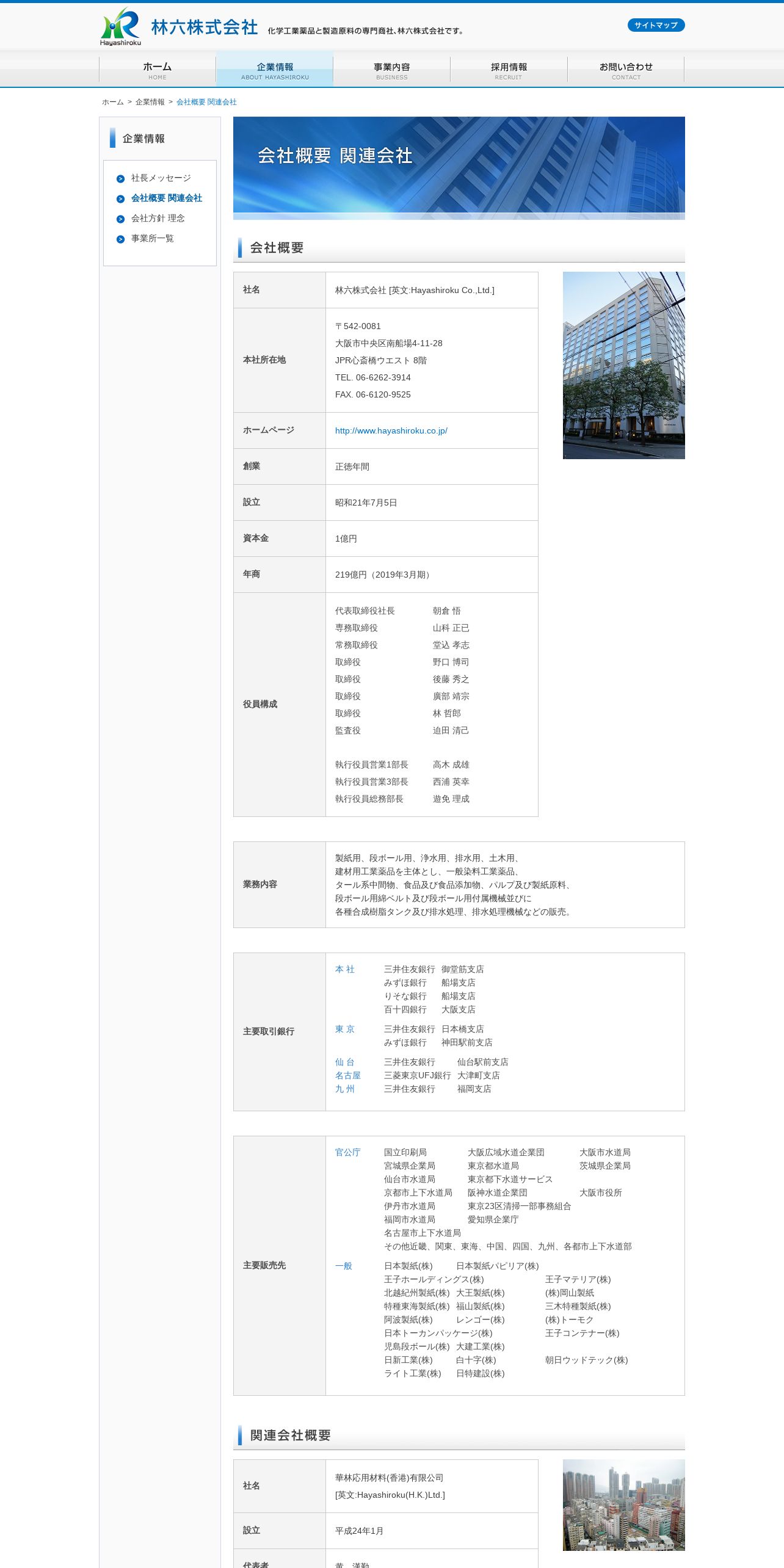Click the FAX. 06-6120-9525 text

pos(373,394)
